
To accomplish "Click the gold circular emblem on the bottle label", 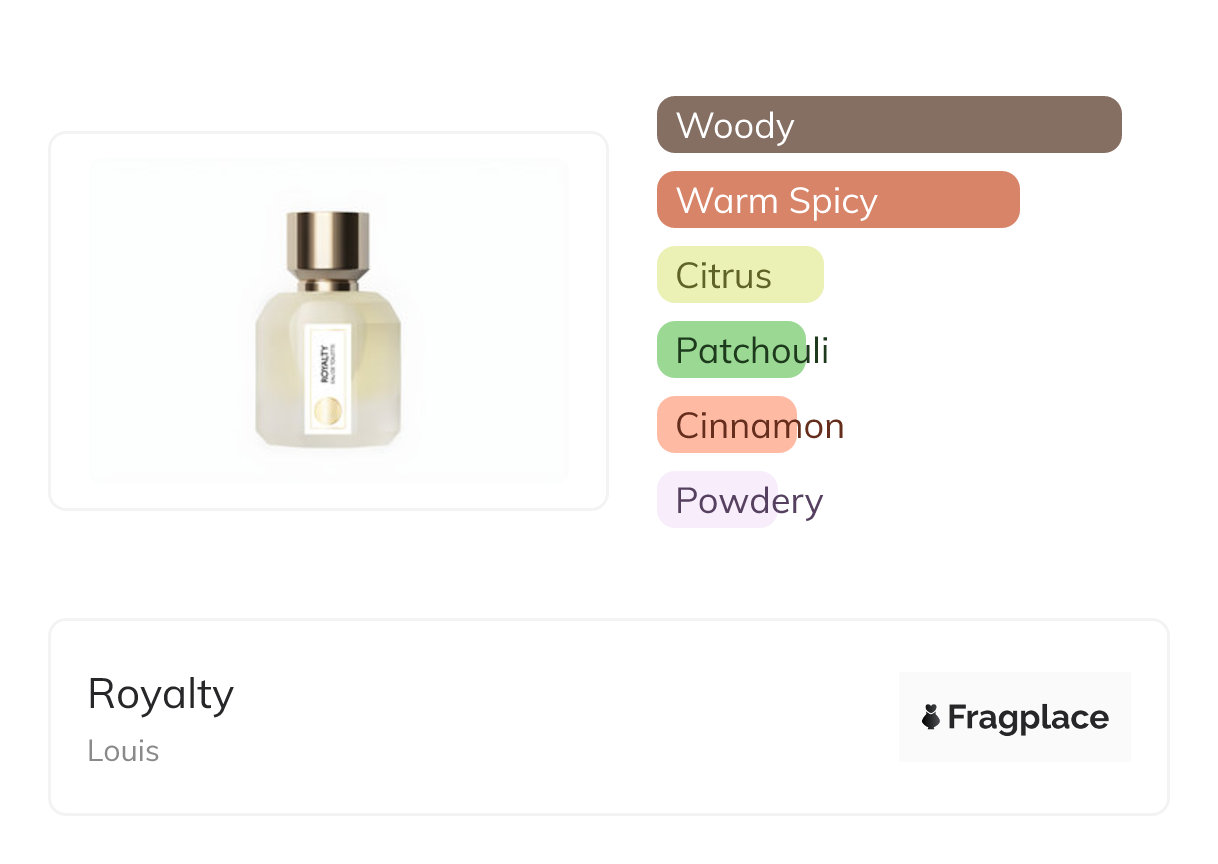I will coord(328,411).
